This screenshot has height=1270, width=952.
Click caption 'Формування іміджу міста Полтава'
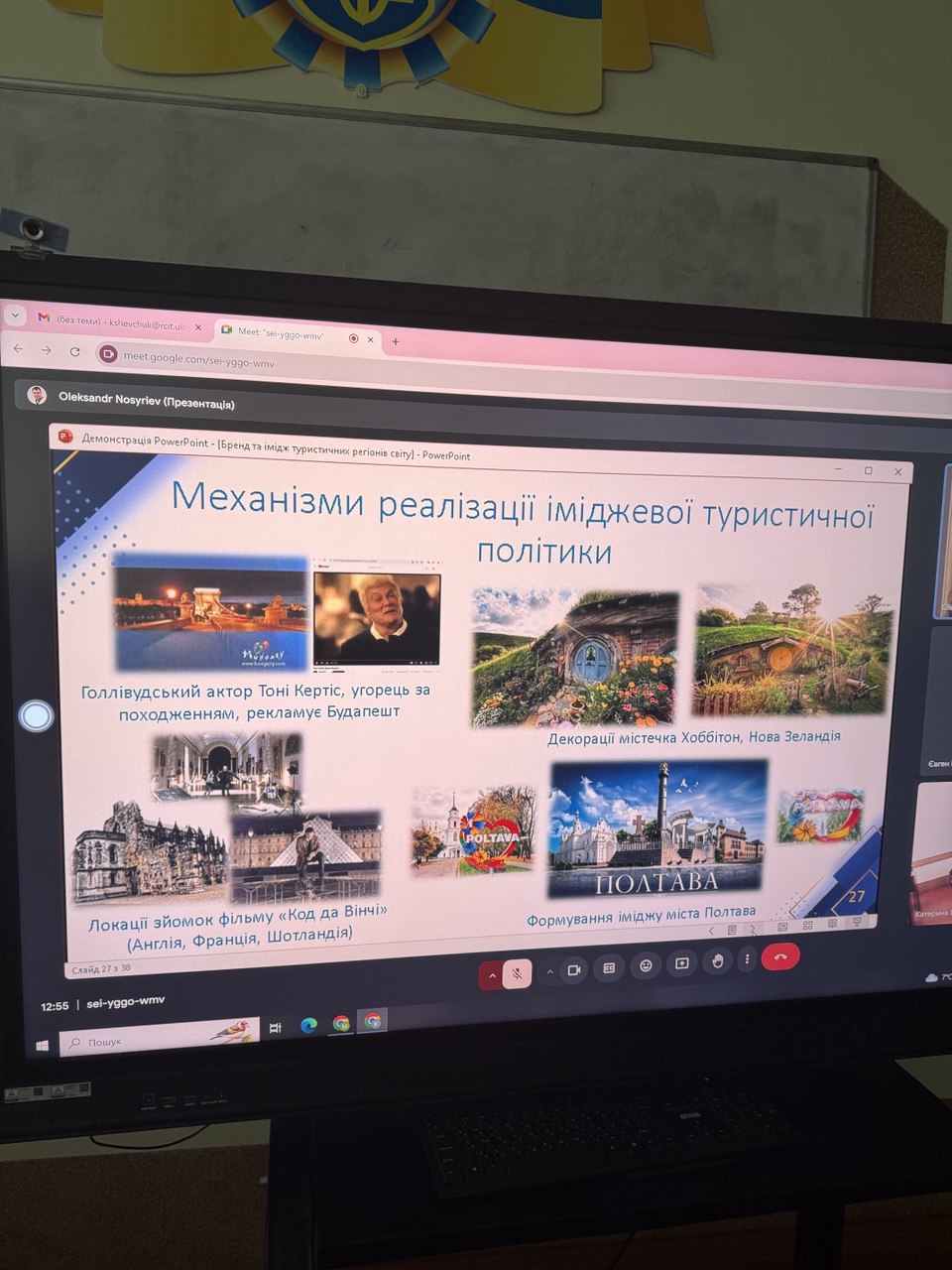642,915
